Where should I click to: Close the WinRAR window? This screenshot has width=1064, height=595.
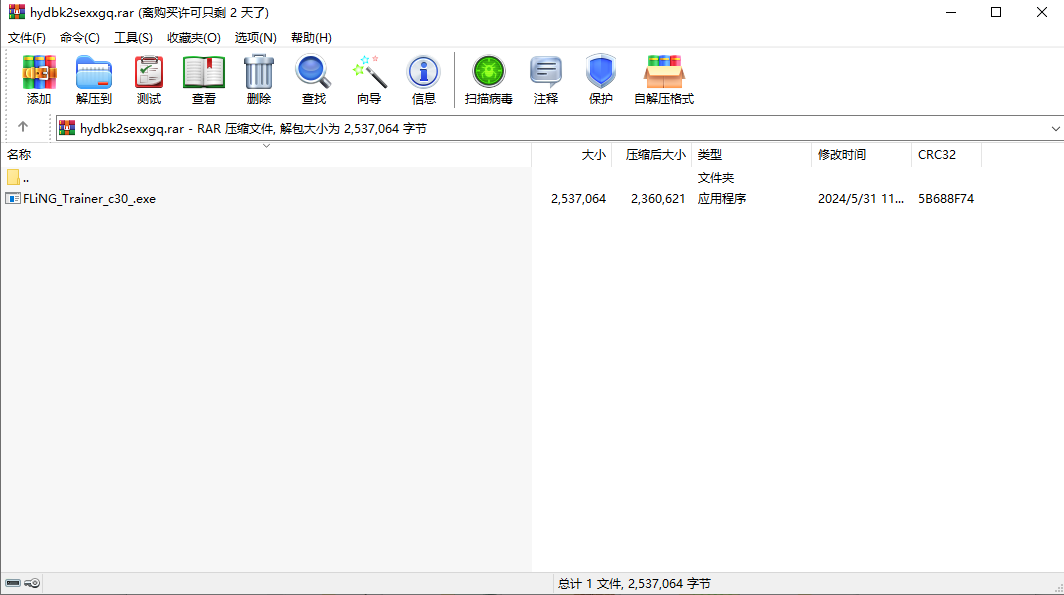(1042, 12)
